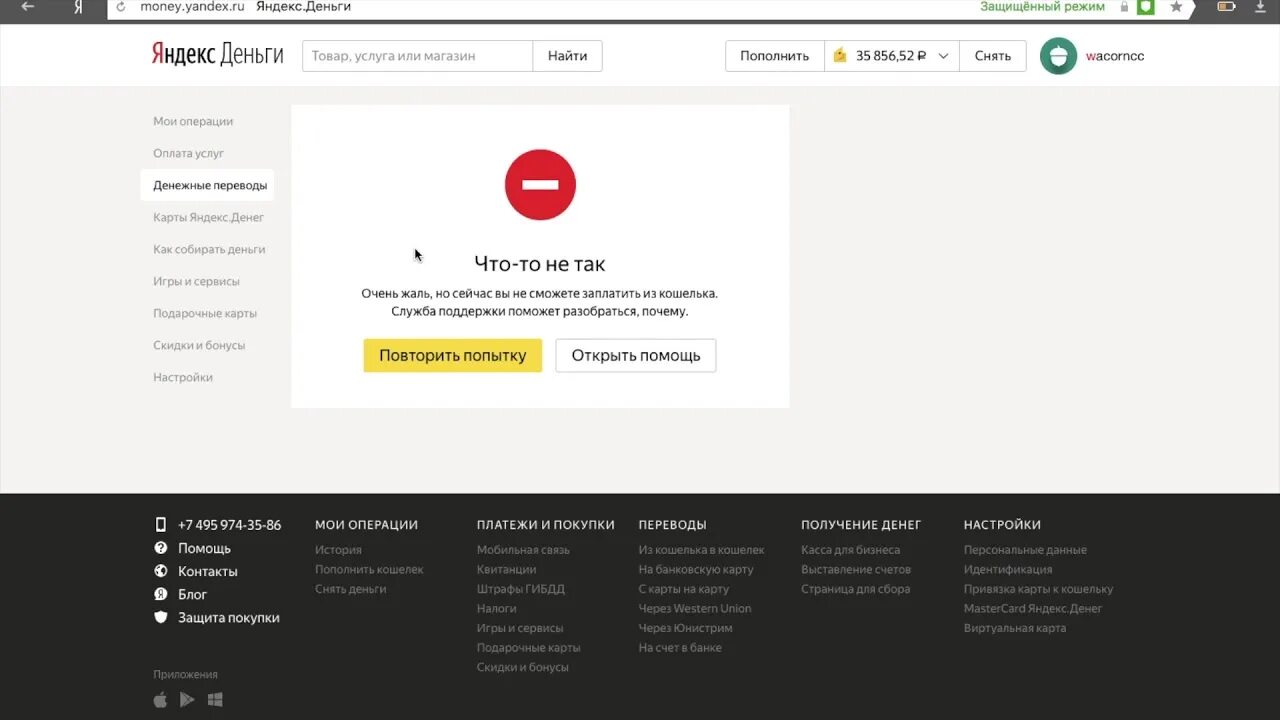Image resolution: width=1280 pixels, height=720 pixels.
Task: Click the Яндекс Деньги logo
Action: tap(218, 54)
